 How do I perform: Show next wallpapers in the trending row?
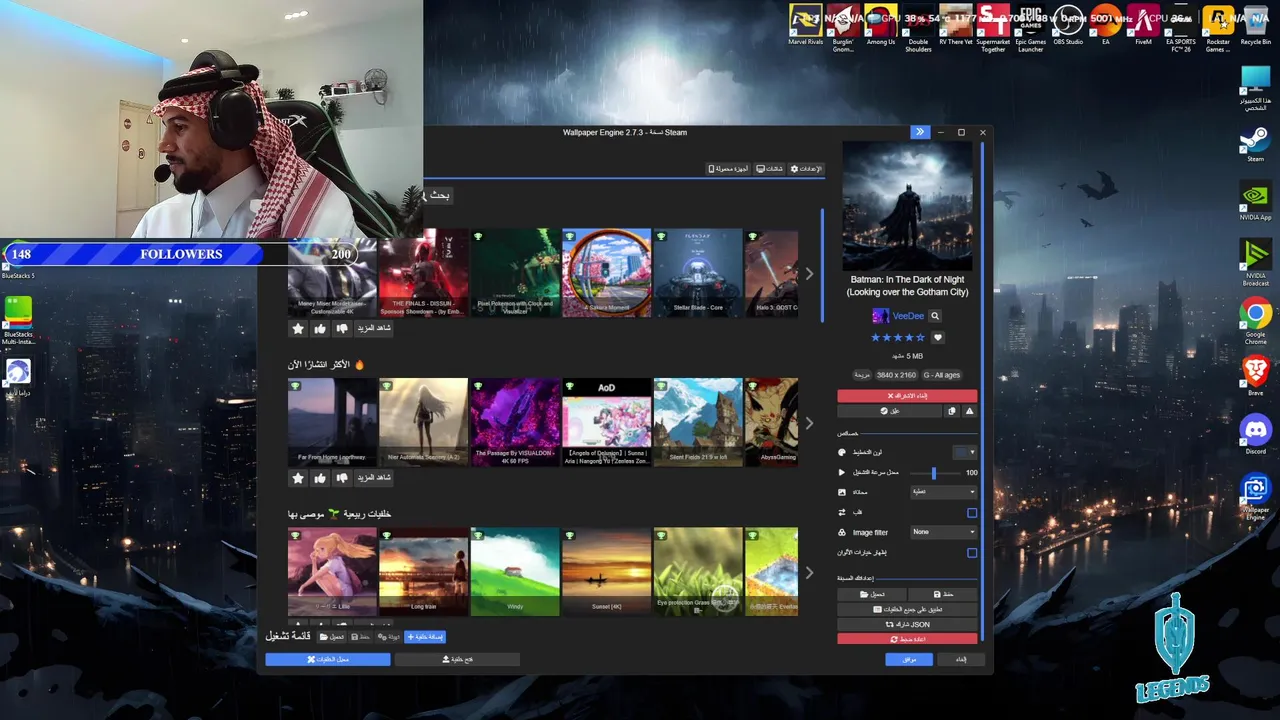click(809, 423)
